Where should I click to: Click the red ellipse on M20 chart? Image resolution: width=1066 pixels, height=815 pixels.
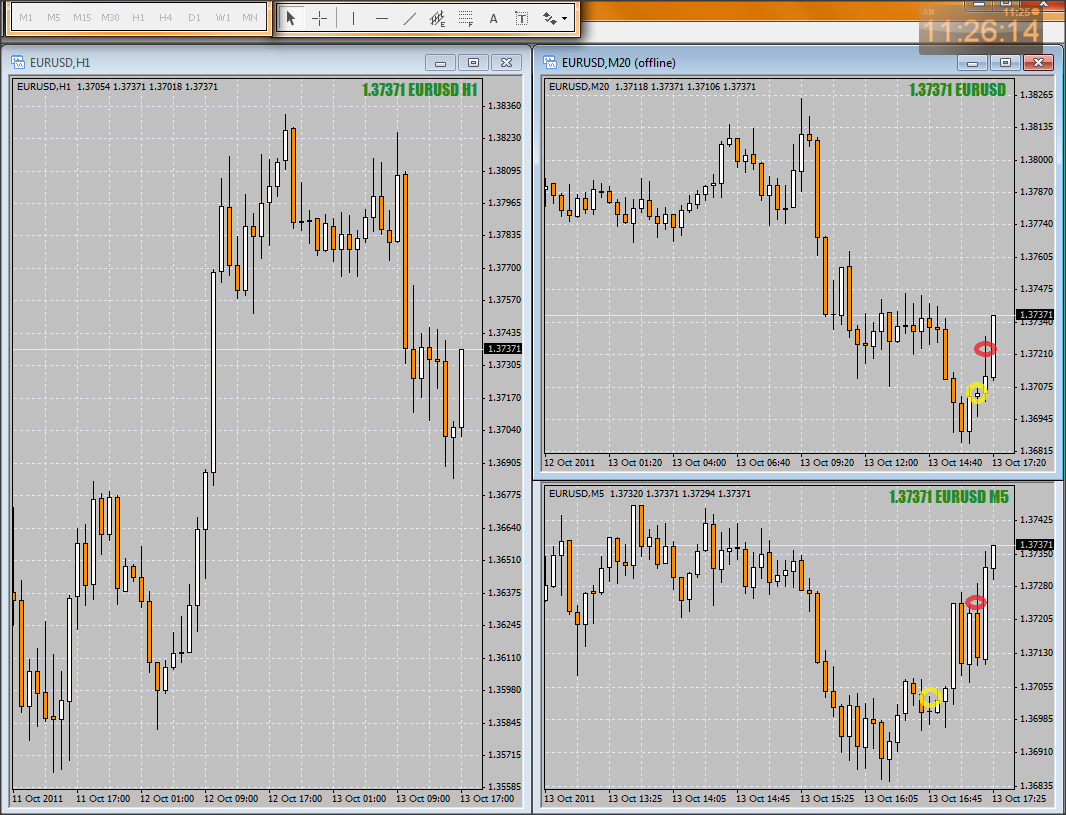(985, 349)
